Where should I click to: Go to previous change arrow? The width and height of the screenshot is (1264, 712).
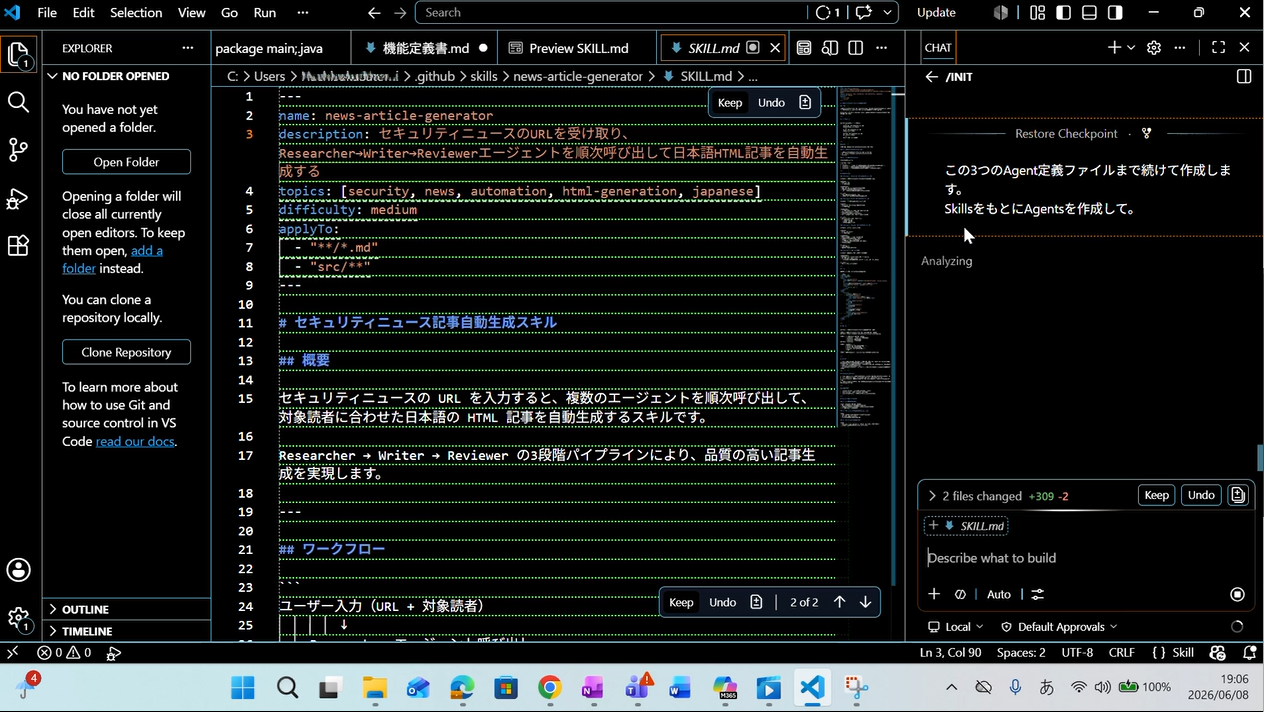pos(839,602)
